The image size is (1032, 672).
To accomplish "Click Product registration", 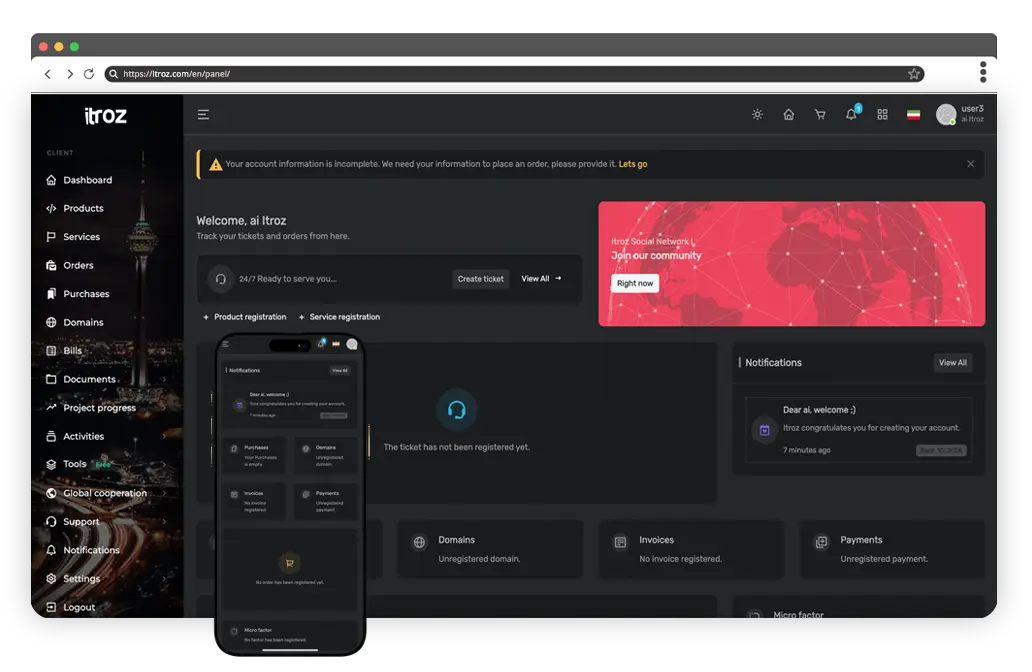I will (244, 317).
